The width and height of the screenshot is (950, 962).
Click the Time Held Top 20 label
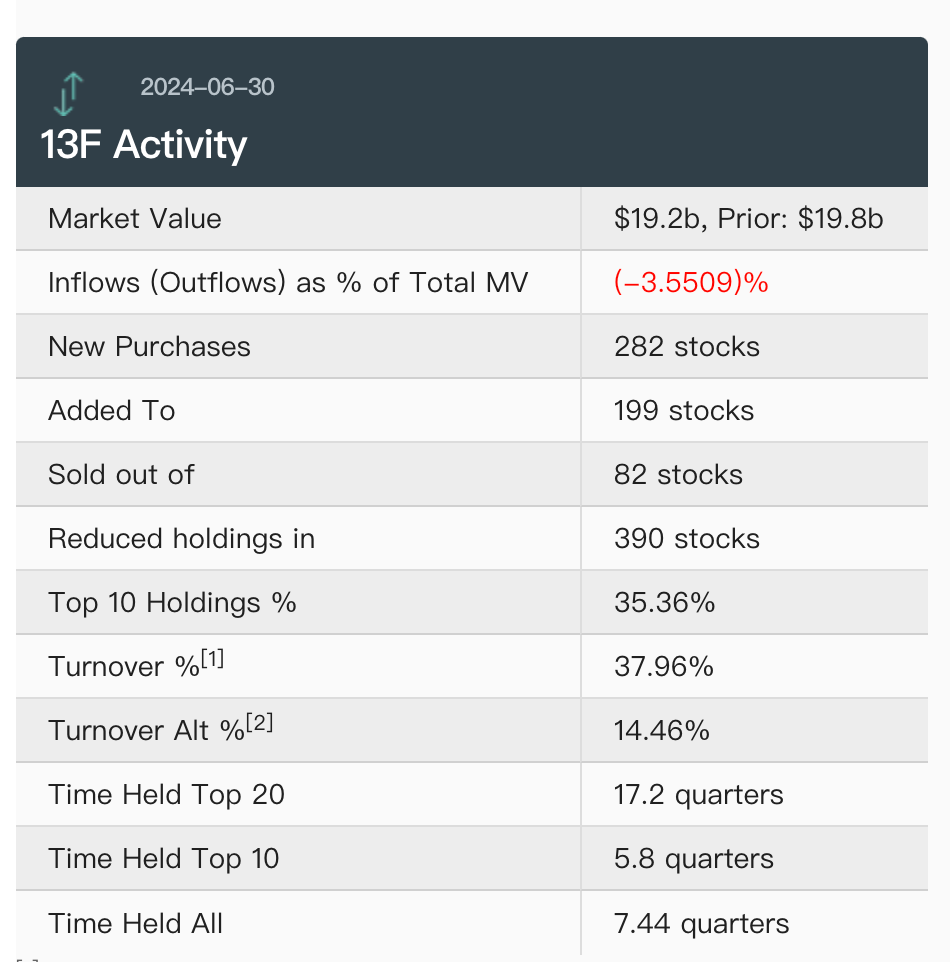166,795
